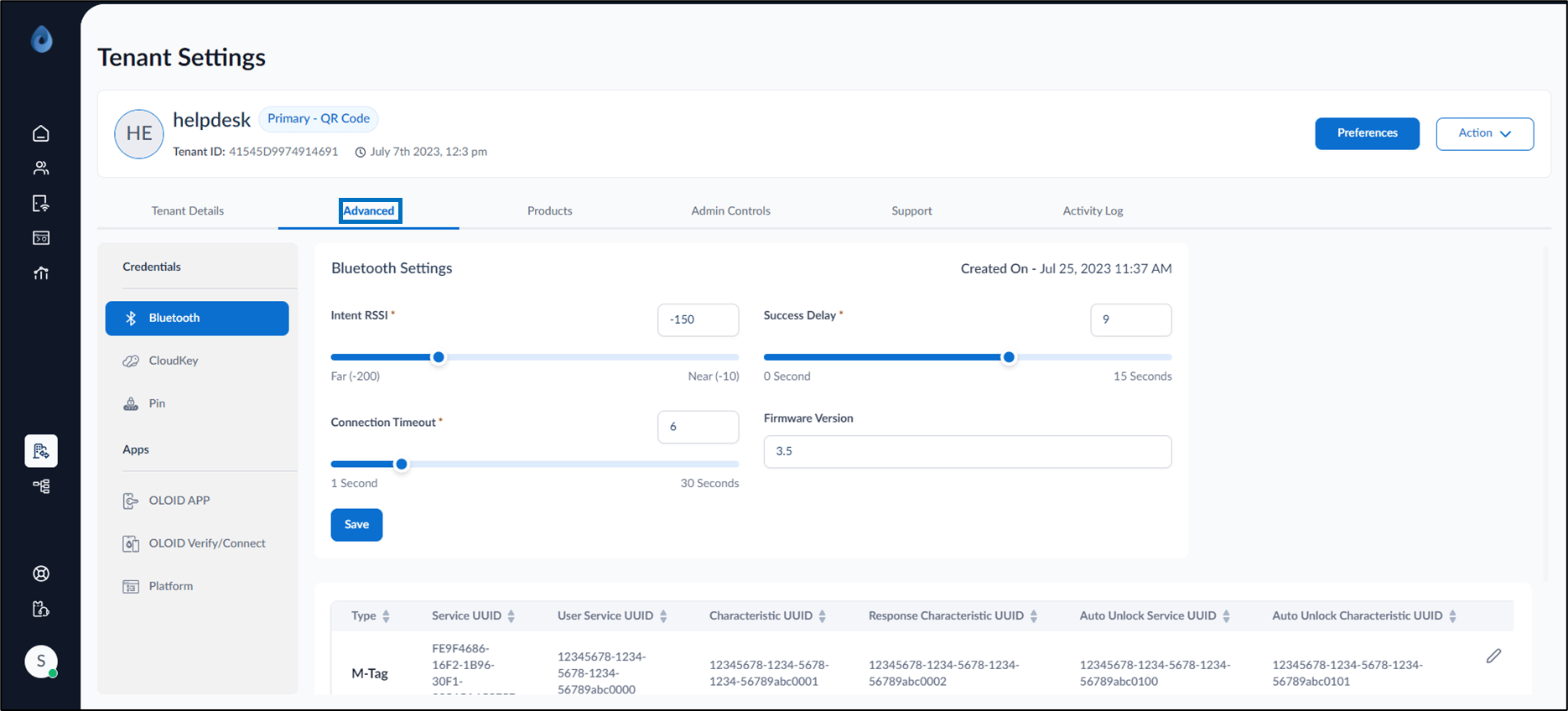Sort by Auto Unlock Service UUID column
Viewport: 1568px width, 711px height.
click(x=1226, y=616)
